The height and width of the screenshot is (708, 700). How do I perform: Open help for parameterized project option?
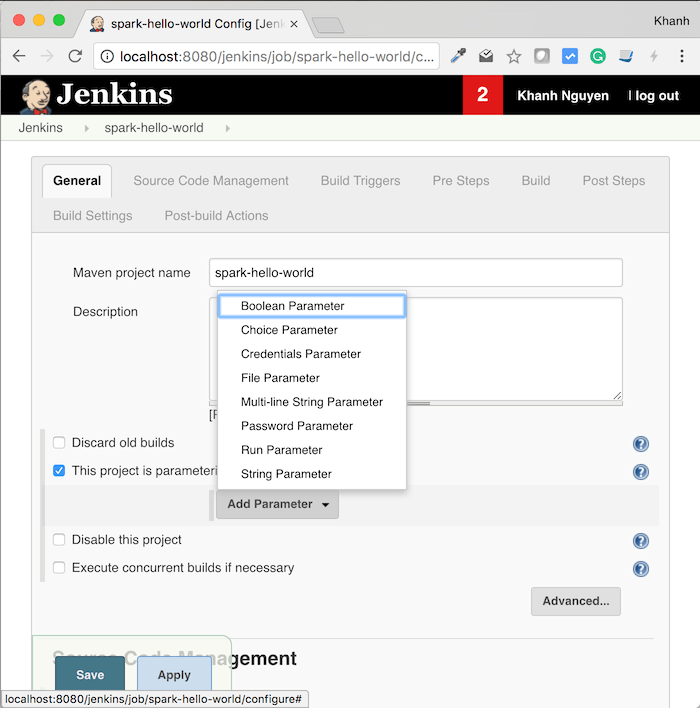tap(641, 472)
